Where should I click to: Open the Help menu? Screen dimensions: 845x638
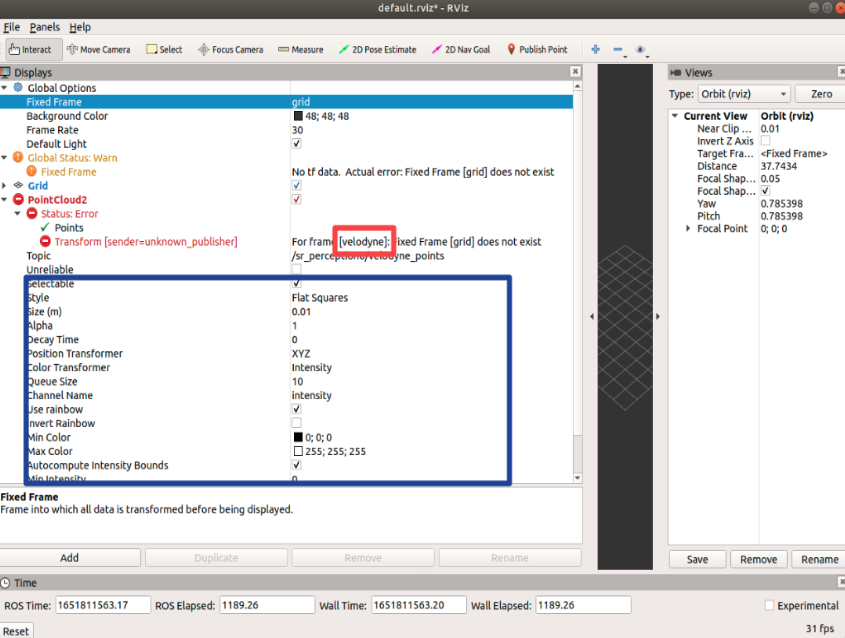(x=80, y=27)
